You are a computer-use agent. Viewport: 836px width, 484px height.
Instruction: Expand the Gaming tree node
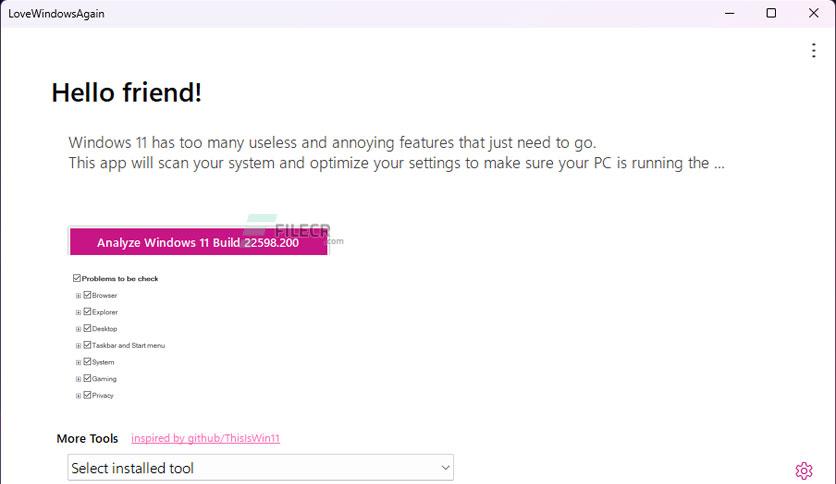78,379
